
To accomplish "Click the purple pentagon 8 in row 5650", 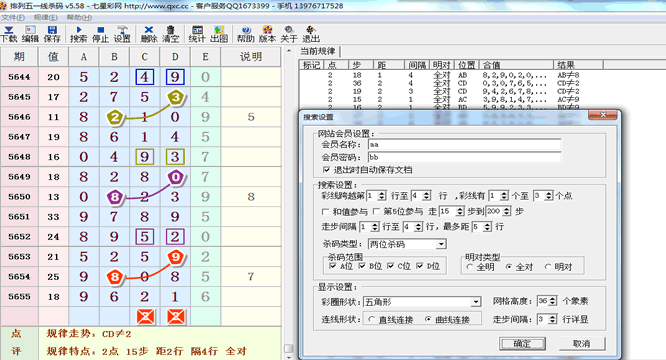I will [x=115, y=197].
